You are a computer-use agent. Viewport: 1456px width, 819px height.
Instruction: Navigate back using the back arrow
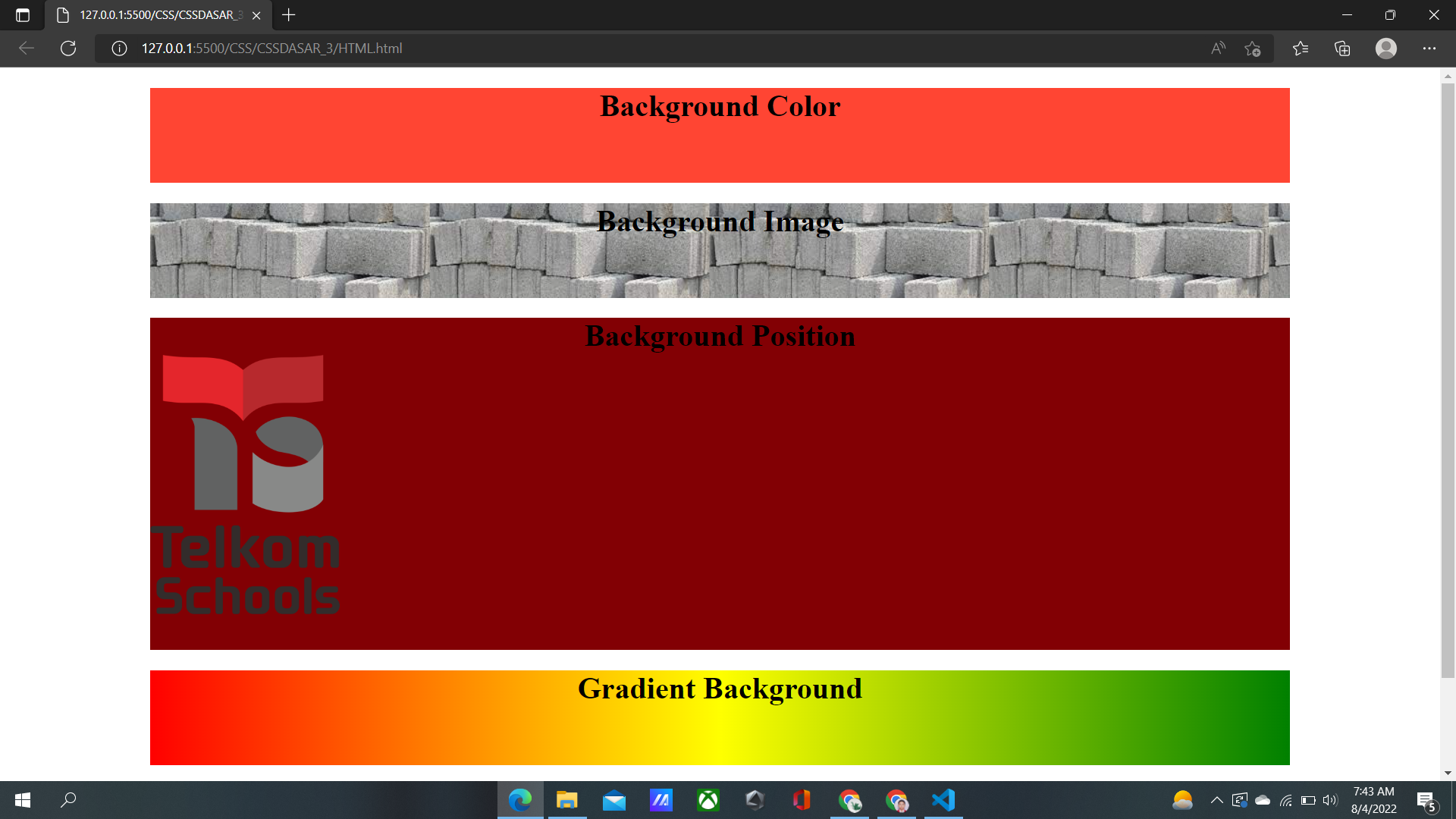27,49
